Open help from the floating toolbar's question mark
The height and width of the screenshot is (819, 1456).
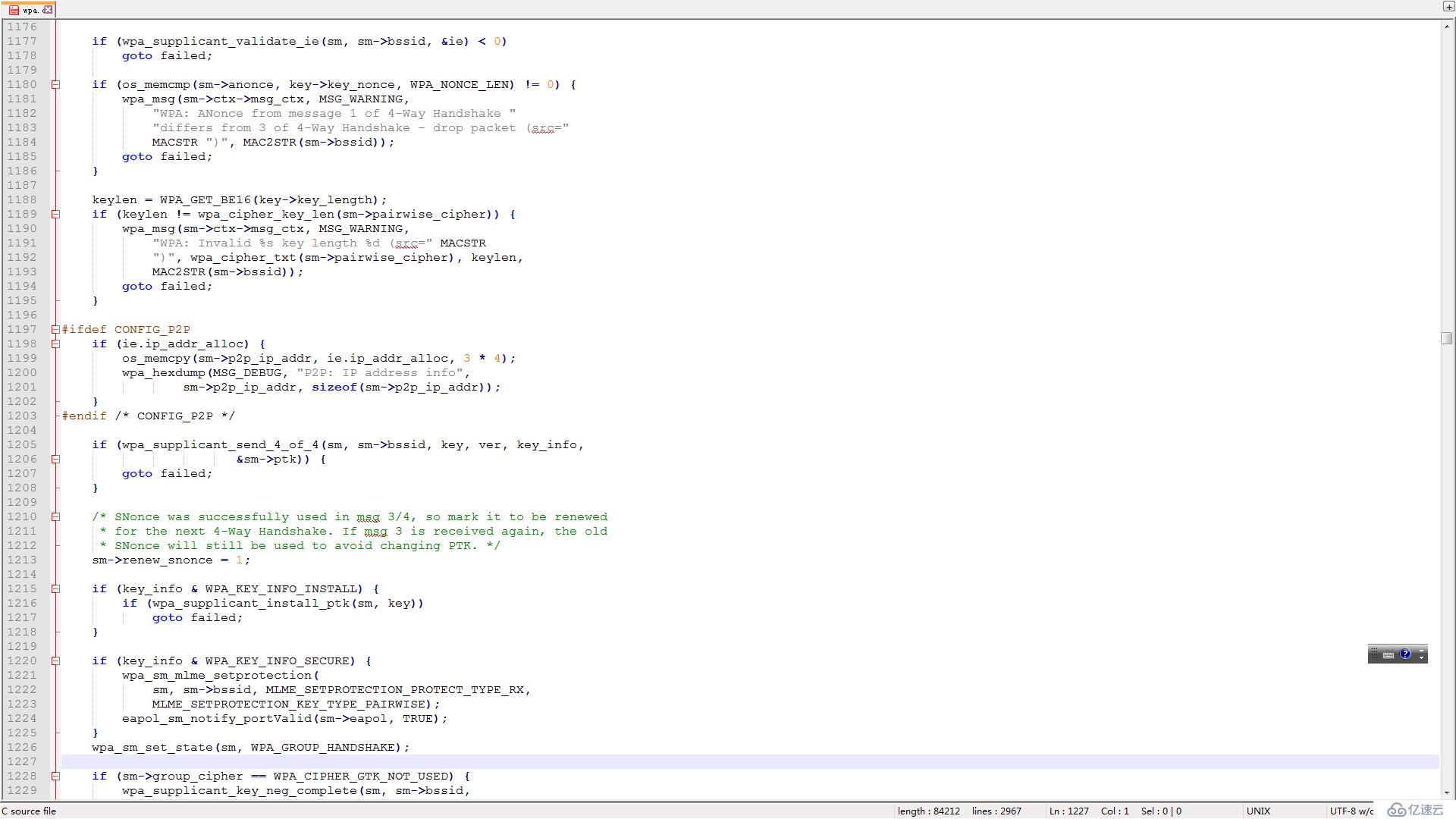[1405, 654]
